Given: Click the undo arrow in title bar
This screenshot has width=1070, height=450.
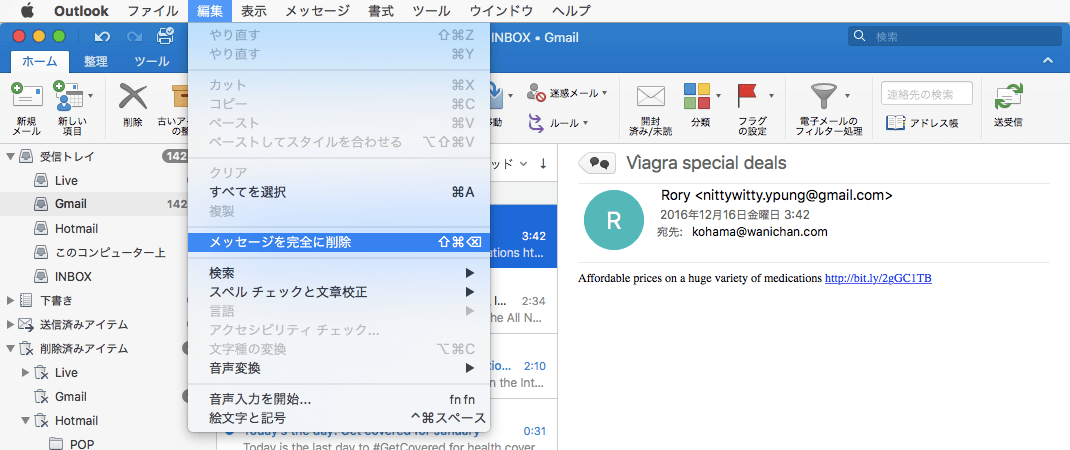Looking at the screenshot, I should 102,37.
